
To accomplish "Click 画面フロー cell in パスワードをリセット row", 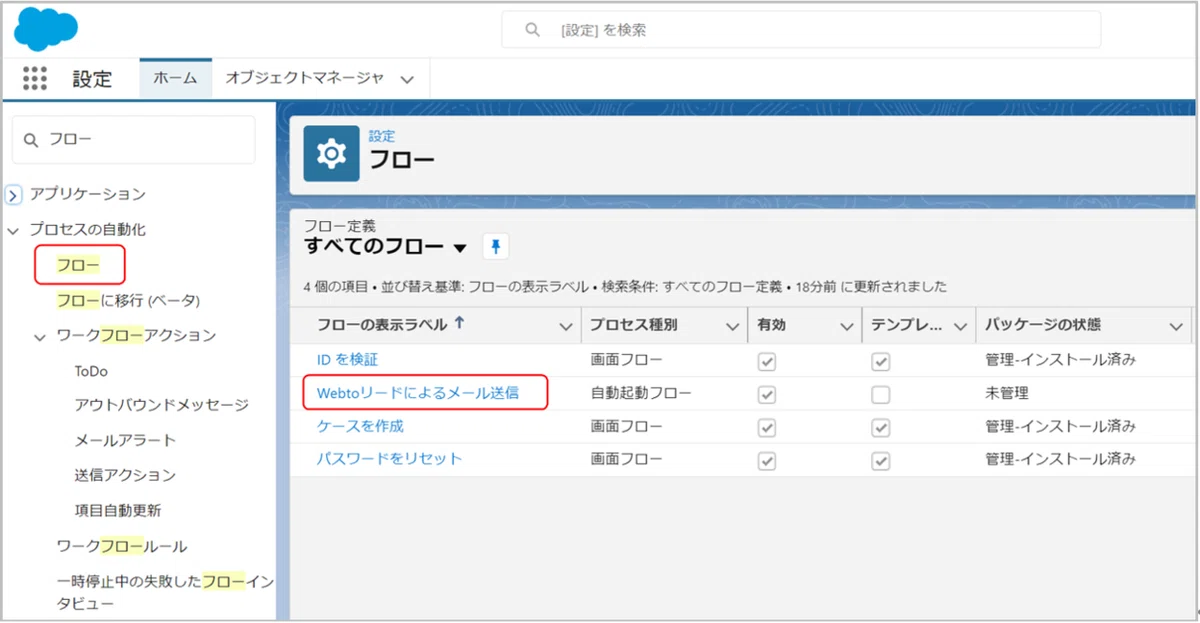I will pyautogui.click(x=626, y=460).
